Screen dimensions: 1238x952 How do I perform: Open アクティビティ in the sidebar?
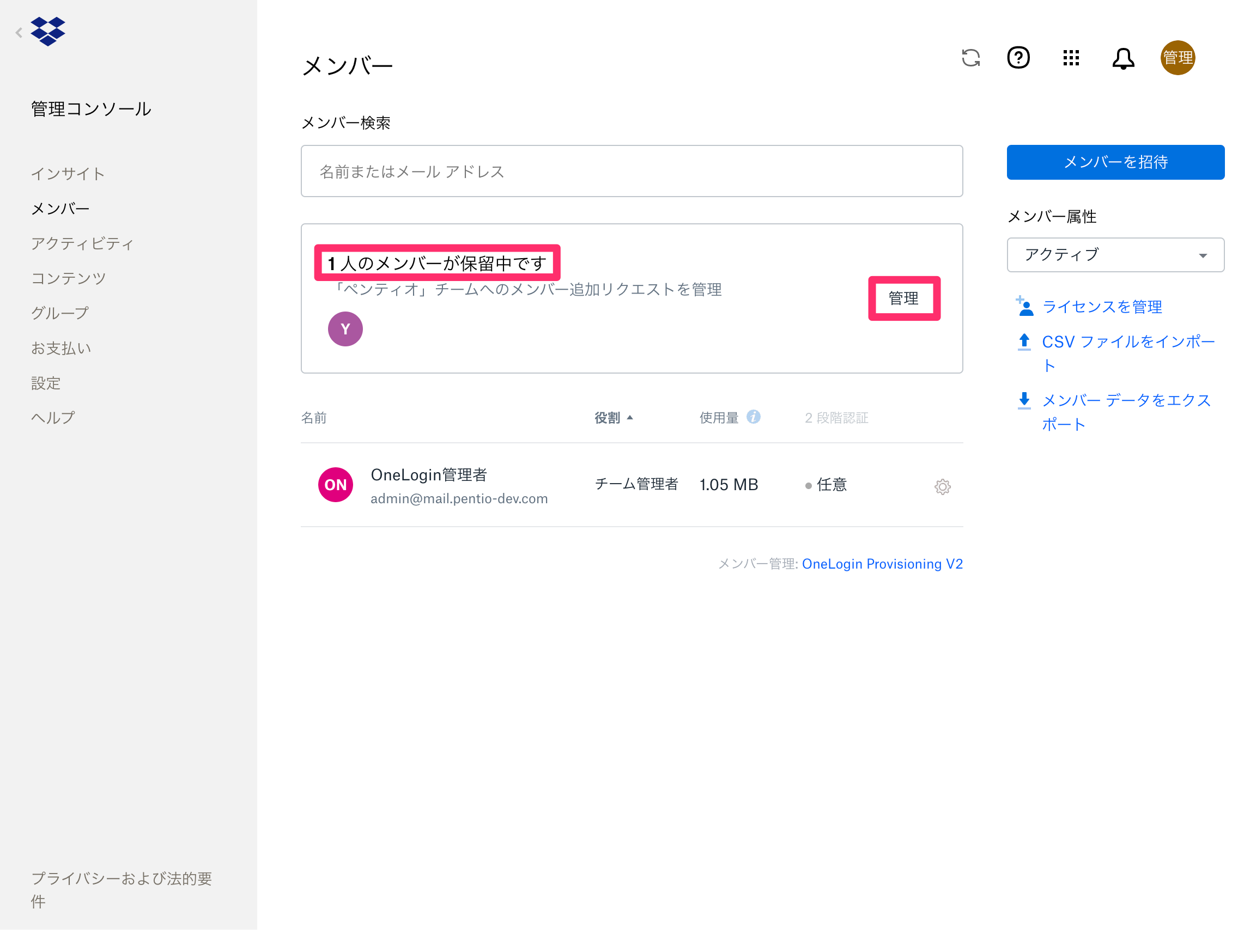pos(82,243)
